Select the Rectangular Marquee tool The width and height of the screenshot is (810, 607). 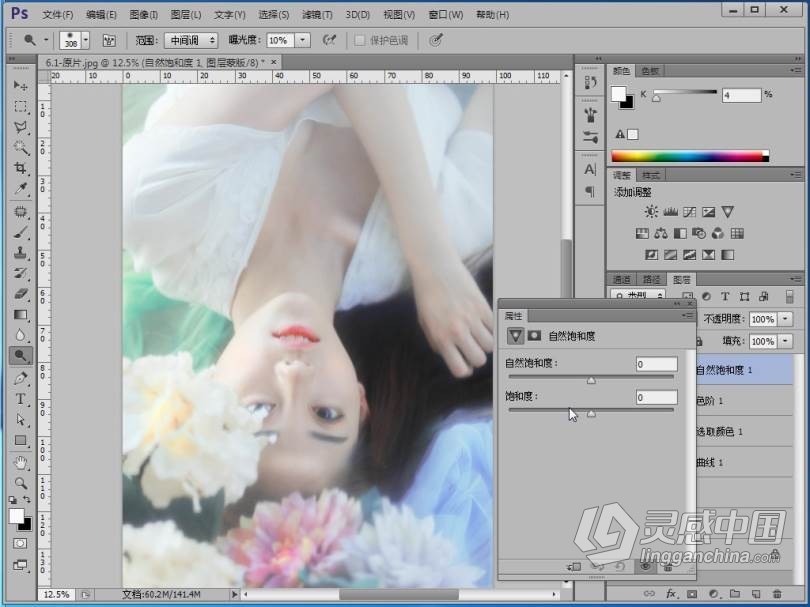20,107
